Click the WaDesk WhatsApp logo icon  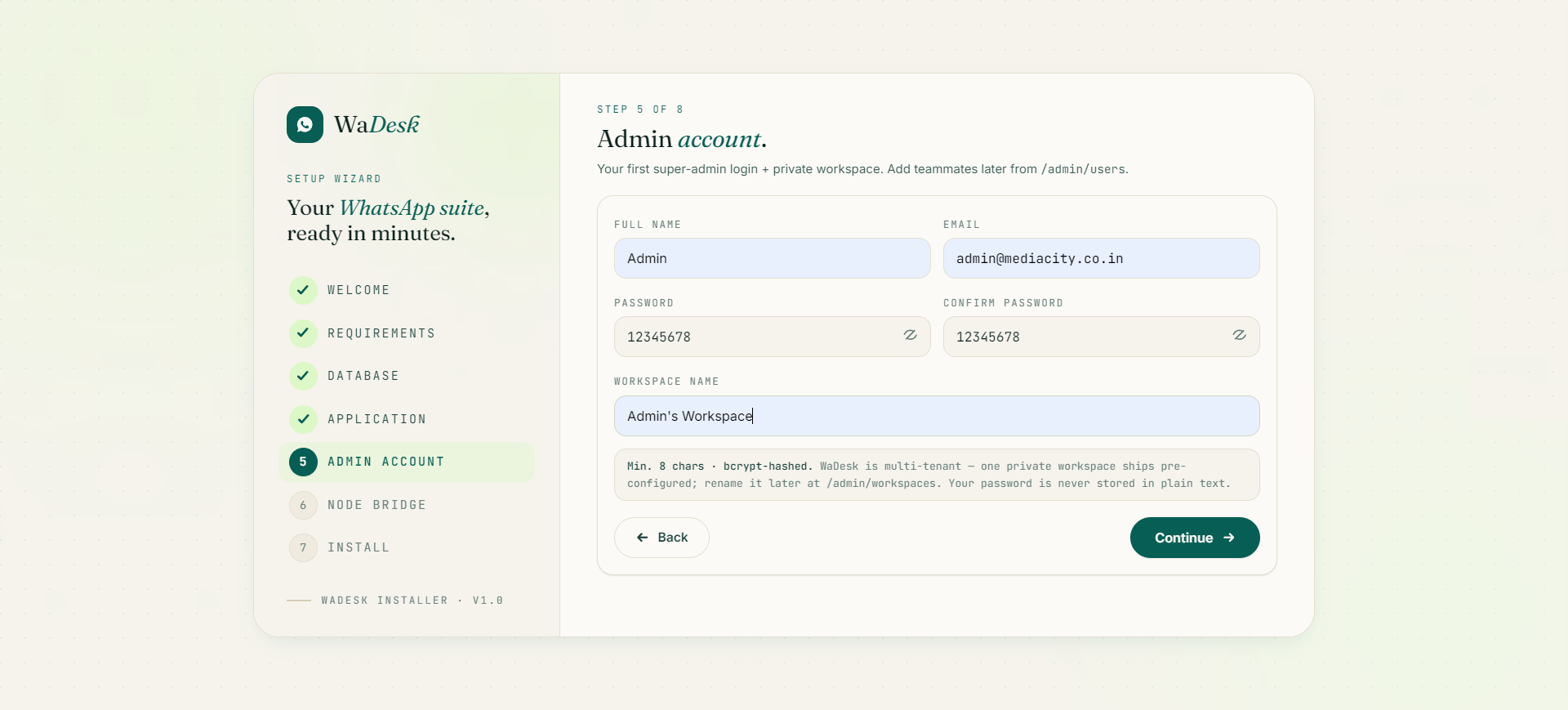click(305, 124)
